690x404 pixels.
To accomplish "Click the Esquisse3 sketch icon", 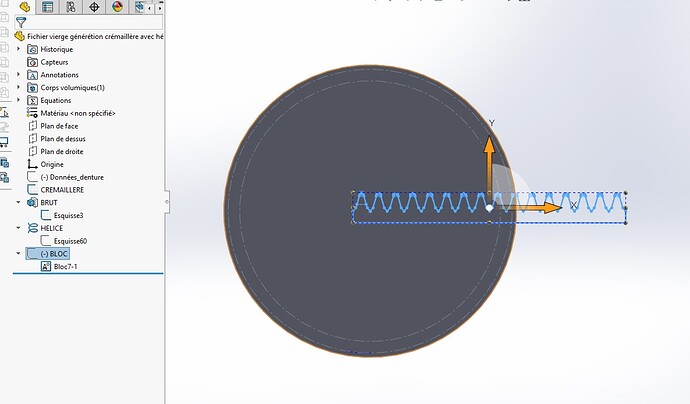I will click(46, 215).
